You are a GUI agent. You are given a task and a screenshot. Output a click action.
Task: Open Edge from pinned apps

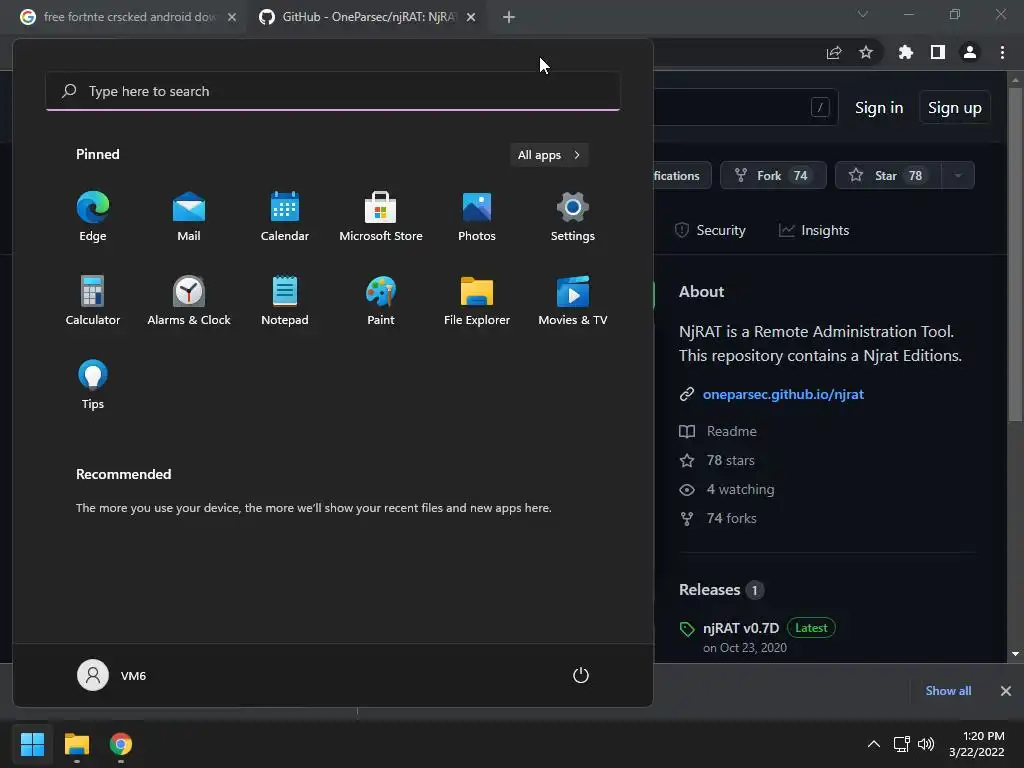point(93,217)
